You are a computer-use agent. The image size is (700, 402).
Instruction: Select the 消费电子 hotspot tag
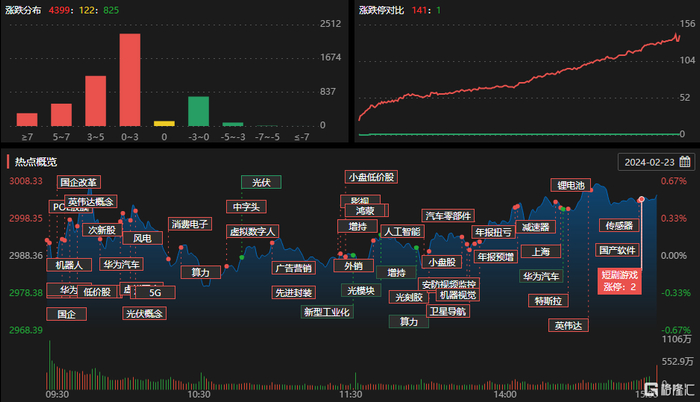(190, 224)
